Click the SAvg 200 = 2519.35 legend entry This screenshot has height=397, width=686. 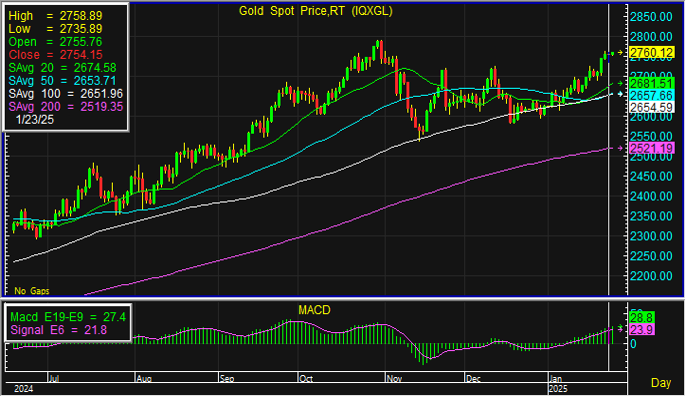pos(66,107)
